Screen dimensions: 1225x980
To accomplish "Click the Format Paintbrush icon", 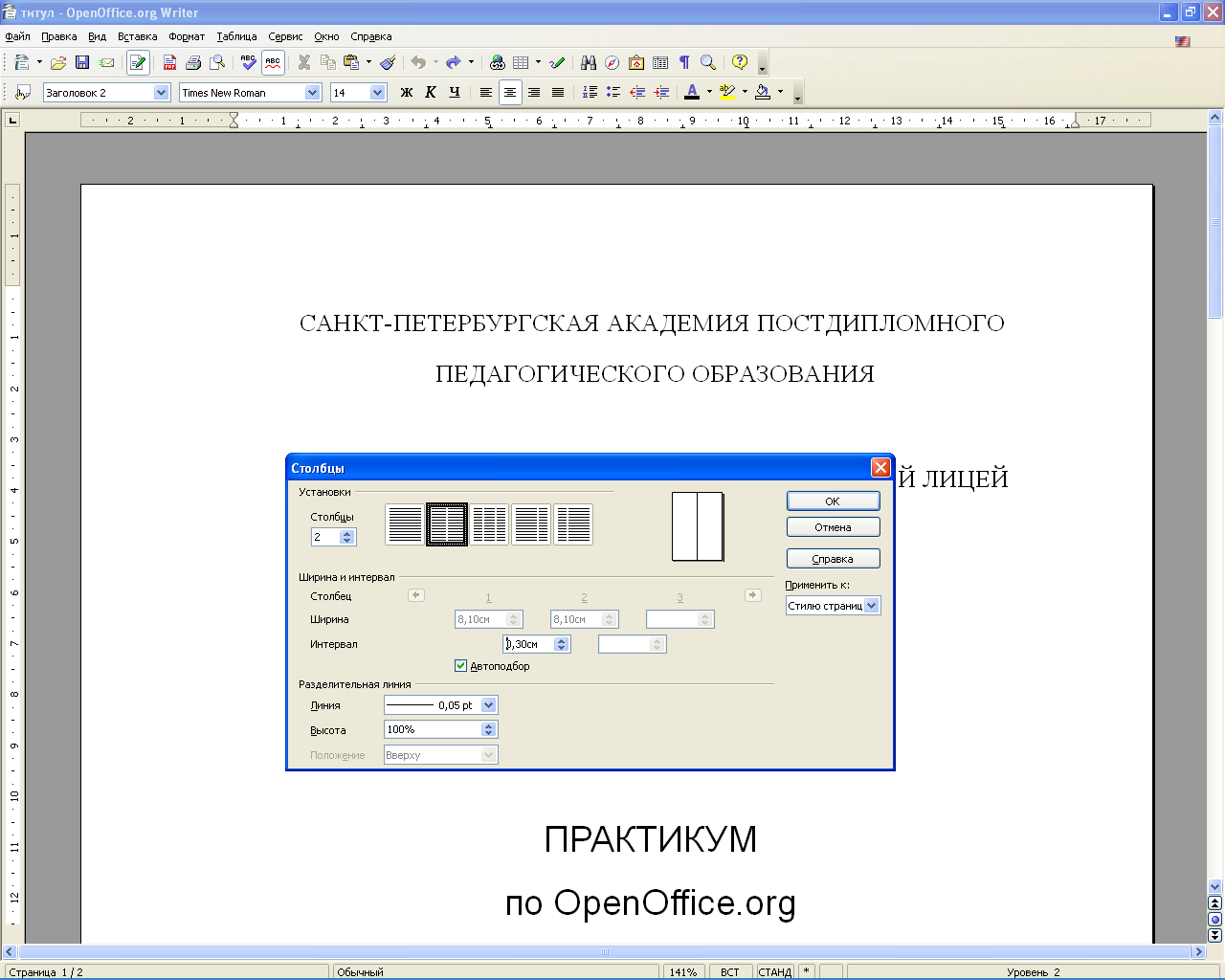I will (x=388, y=62).
